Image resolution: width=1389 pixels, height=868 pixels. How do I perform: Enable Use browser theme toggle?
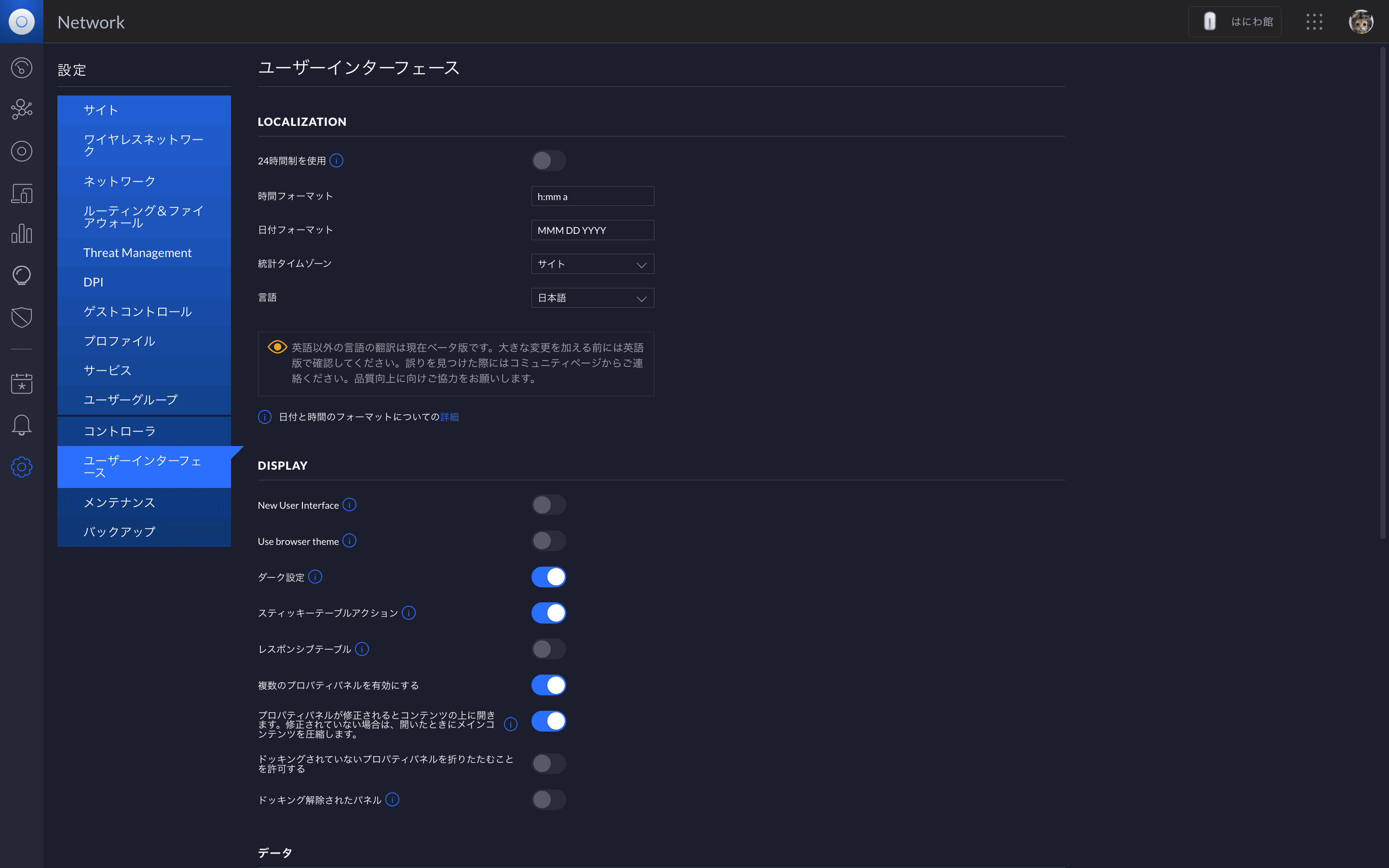(549, 541)
